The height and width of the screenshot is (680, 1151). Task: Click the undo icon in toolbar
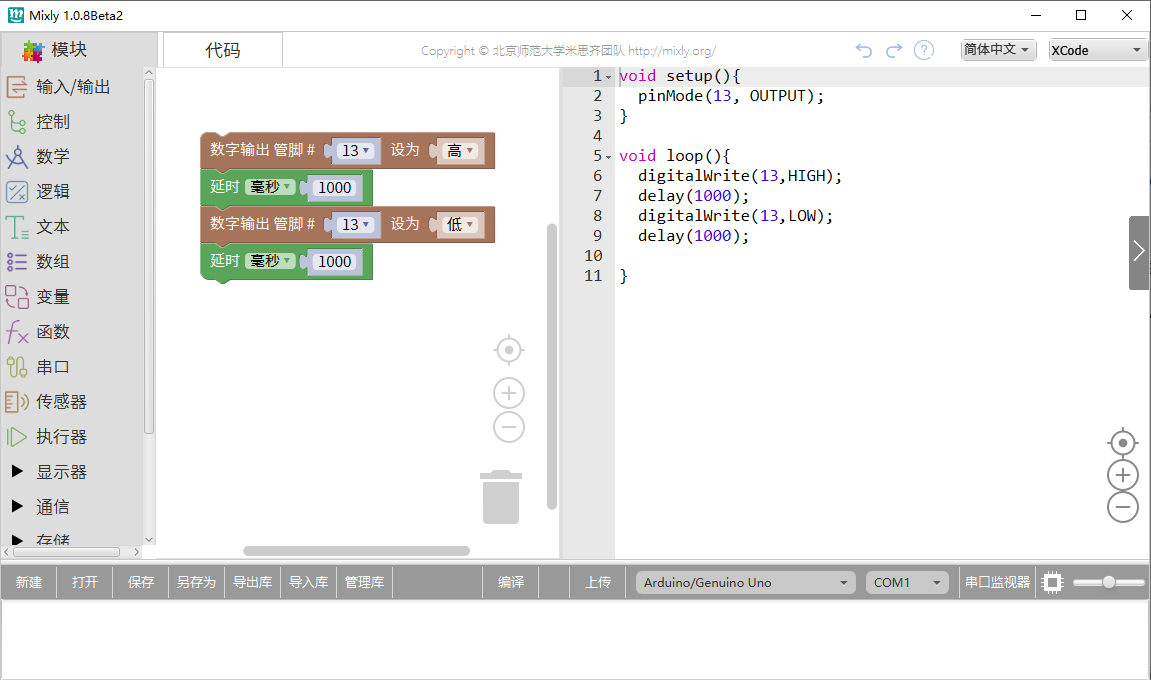pos(863,50)
